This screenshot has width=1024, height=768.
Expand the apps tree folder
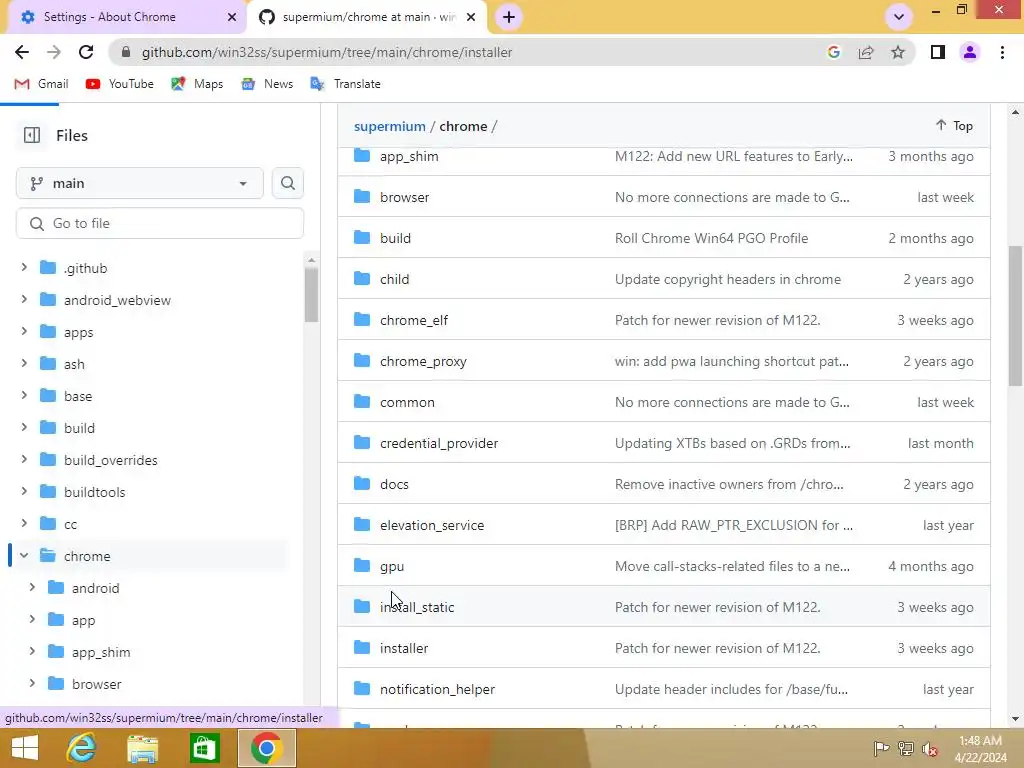(x=24, y=331)
